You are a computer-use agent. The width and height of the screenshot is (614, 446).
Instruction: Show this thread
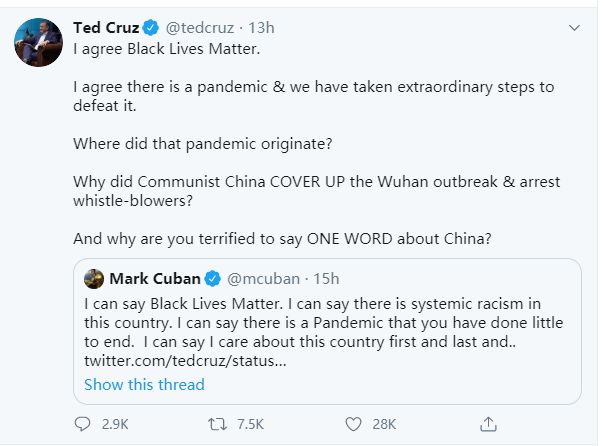144,384
